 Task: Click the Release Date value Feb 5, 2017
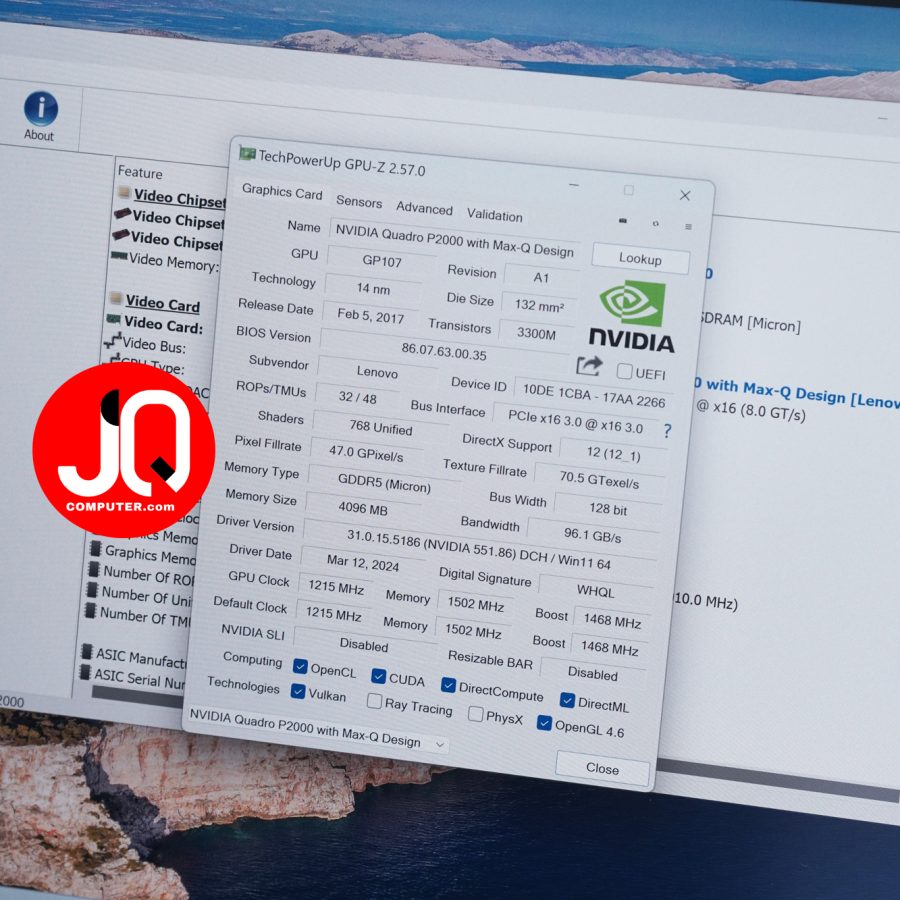370,315
